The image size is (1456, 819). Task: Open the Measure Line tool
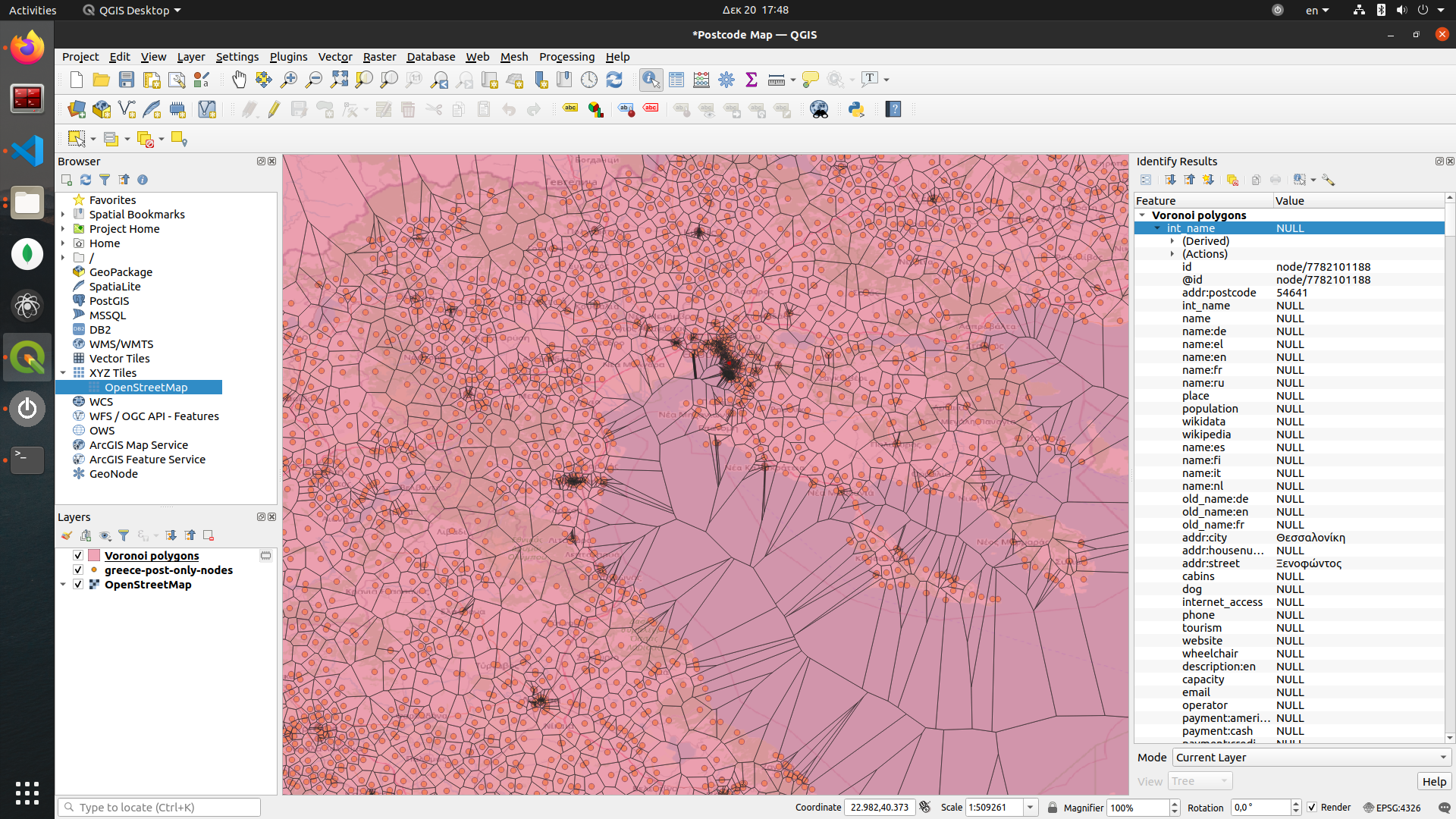(x=775, y=79)
